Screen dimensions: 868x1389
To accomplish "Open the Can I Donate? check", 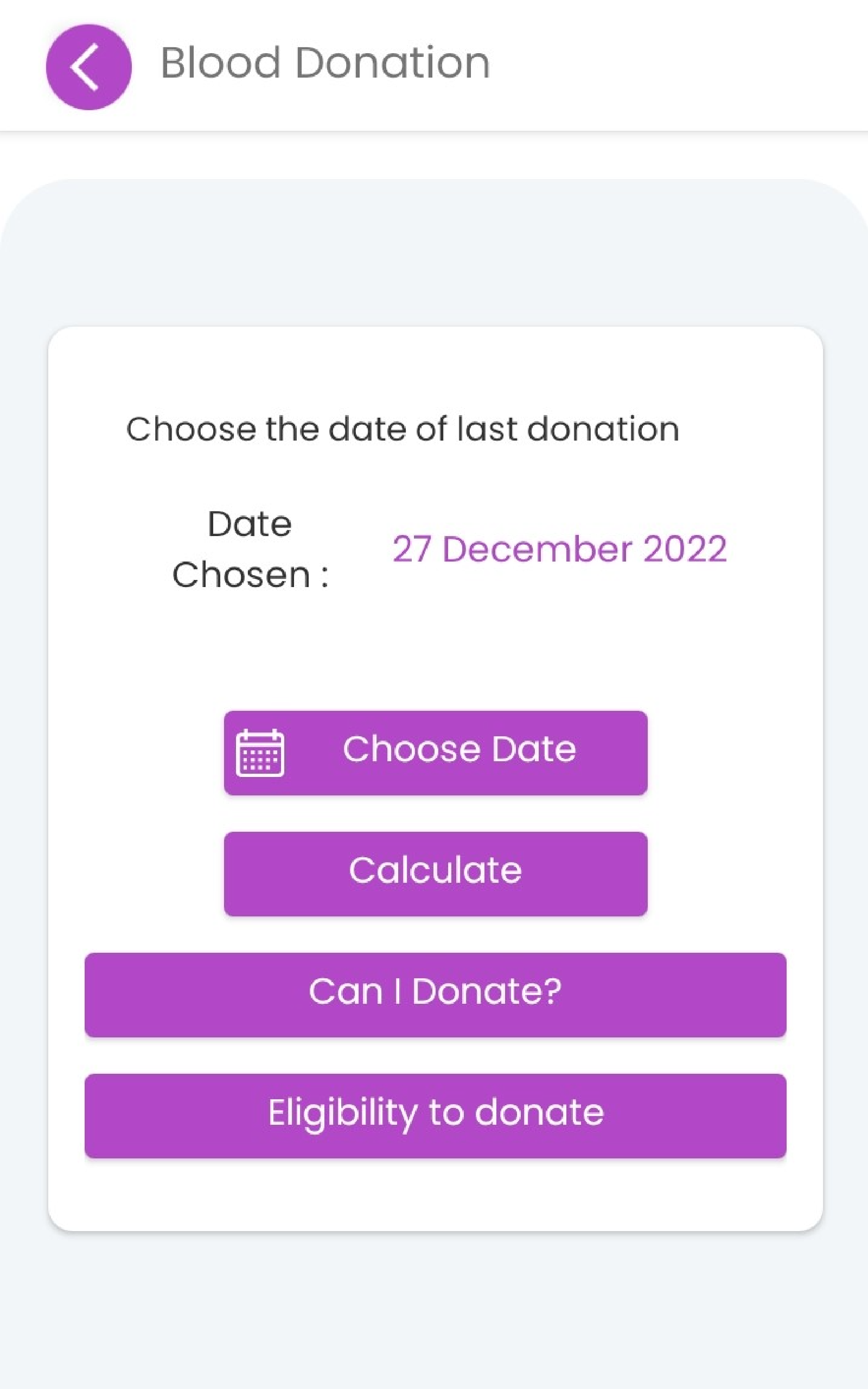I will [x=435, y=995].
